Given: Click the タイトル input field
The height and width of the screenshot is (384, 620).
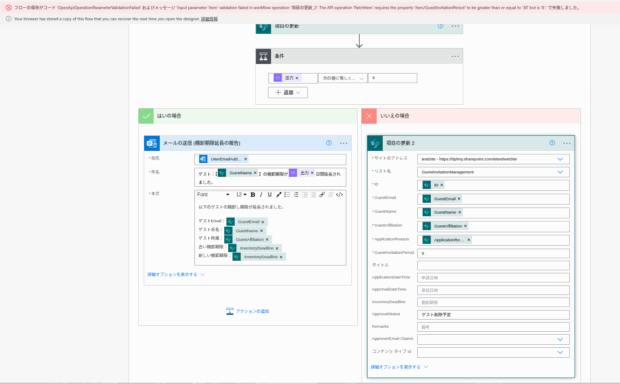Looking at the screenshot, I should click(x=493, y=265).
